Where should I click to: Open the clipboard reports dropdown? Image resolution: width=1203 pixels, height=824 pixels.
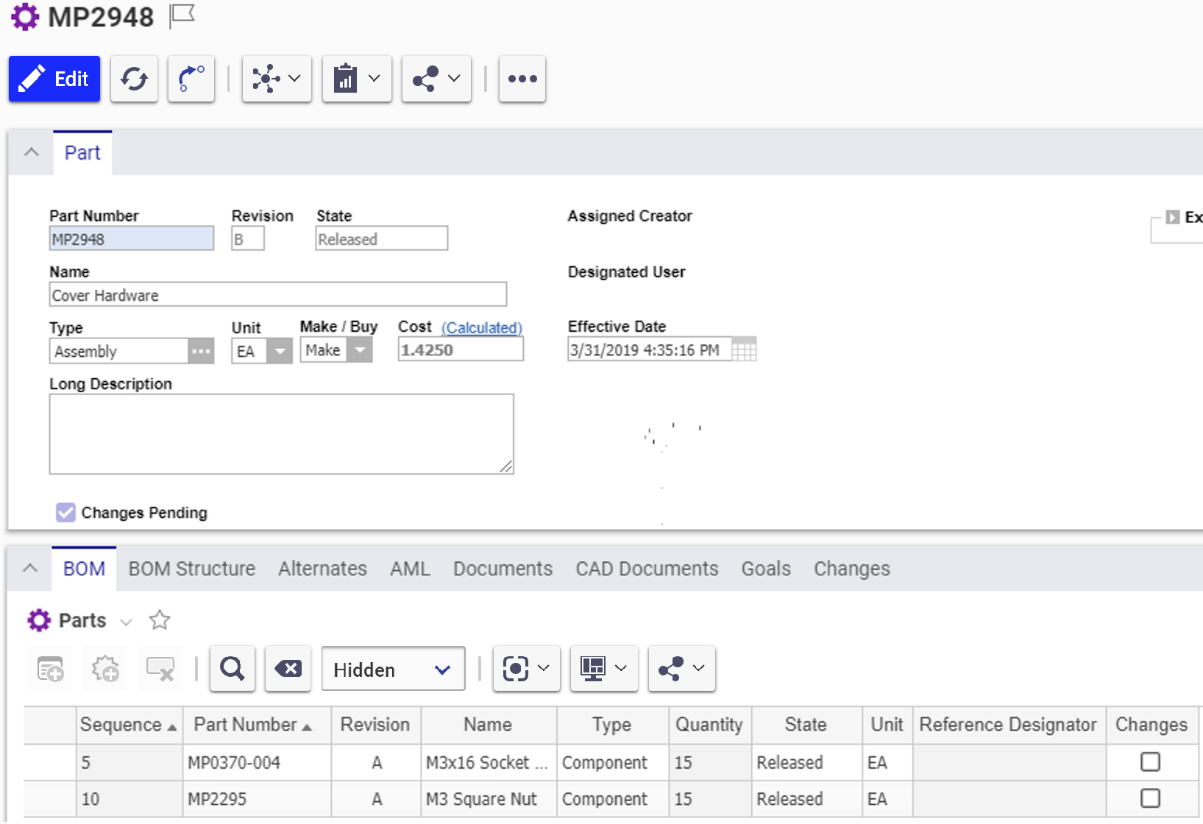pos(357,79)
